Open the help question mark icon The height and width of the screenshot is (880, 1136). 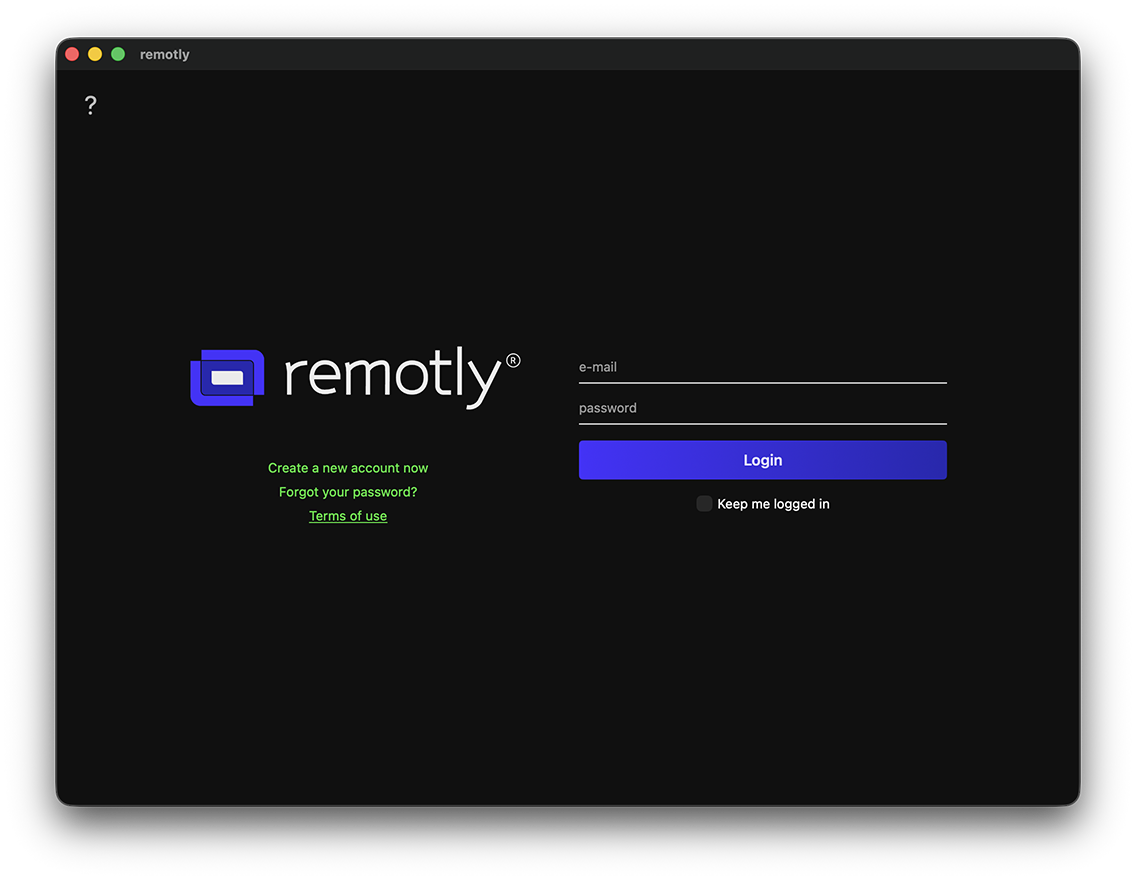click(x=91, y=106)
